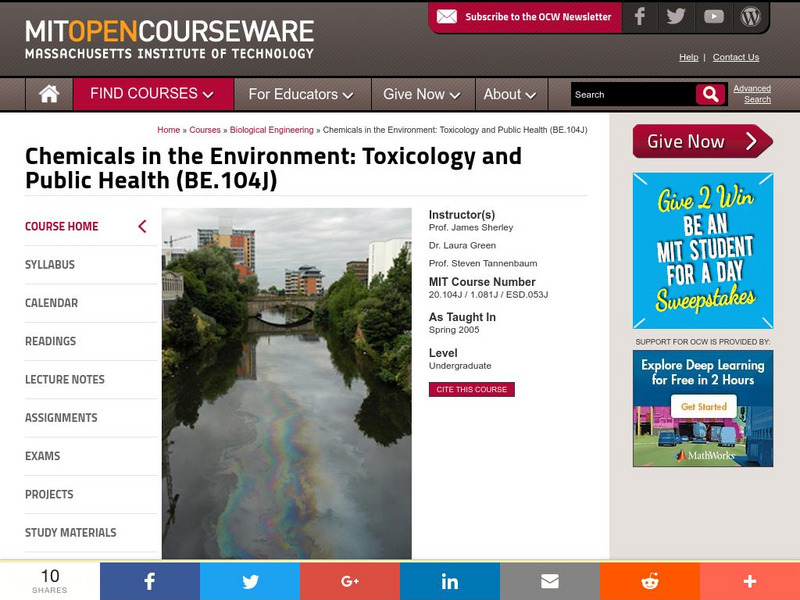Image resolution: width=800 pixels, height=600 pixels.
Task: Click the instructor name Prof. James Sherley
Action: pos(471,228)
